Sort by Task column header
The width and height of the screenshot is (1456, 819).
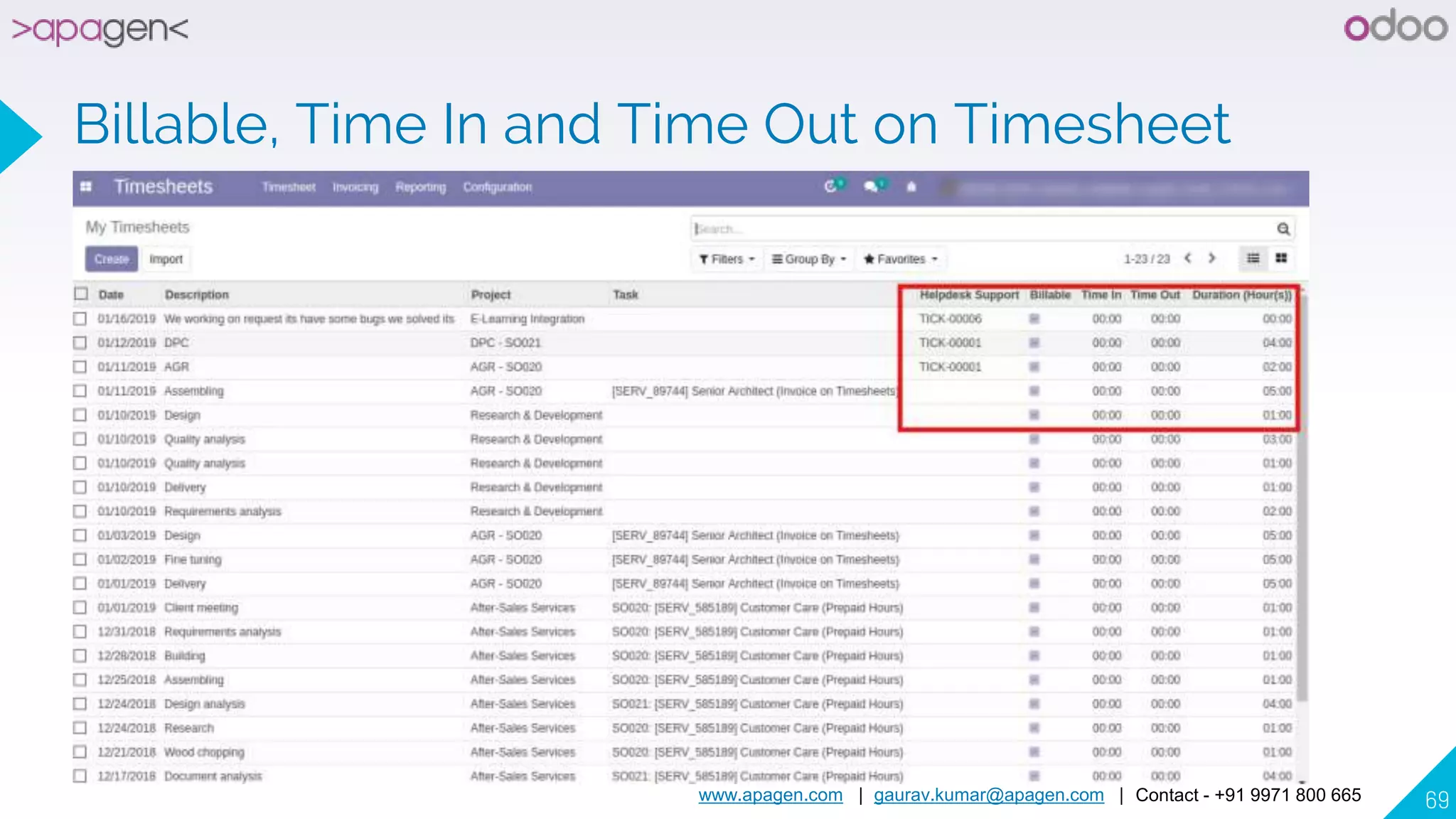(626, 294)
